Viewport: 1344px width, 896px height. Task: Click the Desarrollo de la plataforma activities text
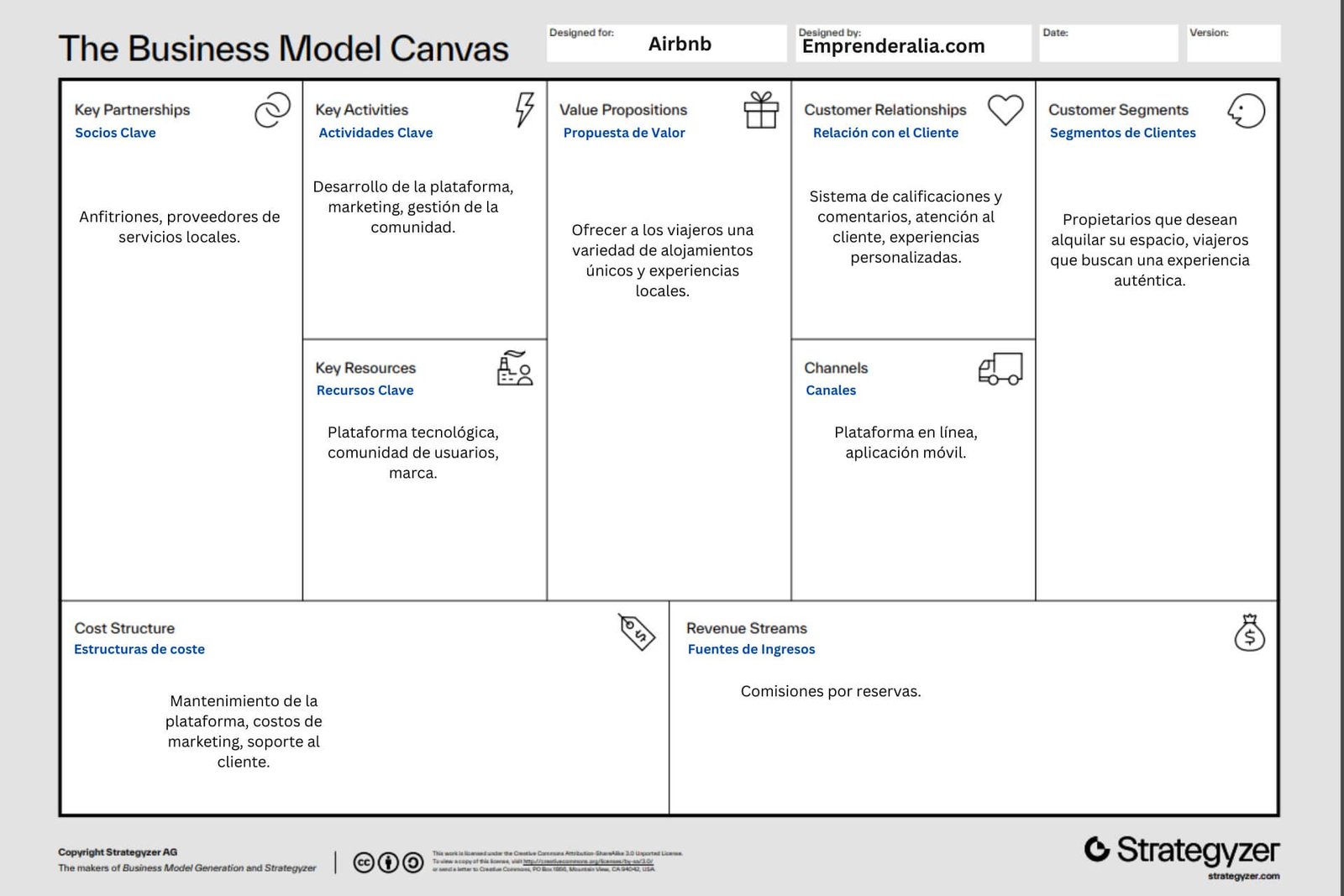point(412,207)
